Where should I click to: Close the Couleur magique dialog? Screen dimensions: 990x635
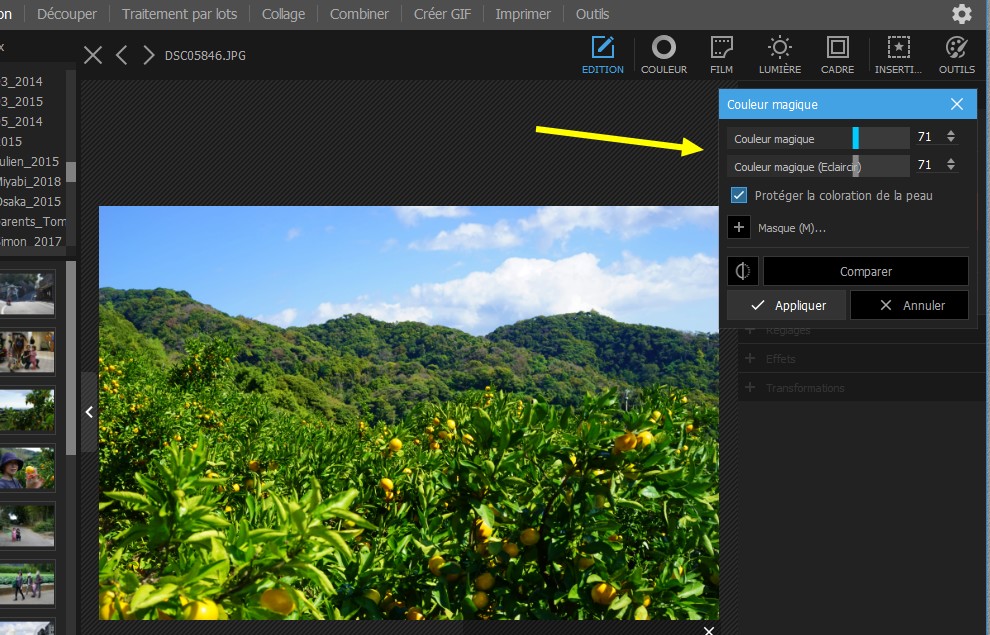957,104
